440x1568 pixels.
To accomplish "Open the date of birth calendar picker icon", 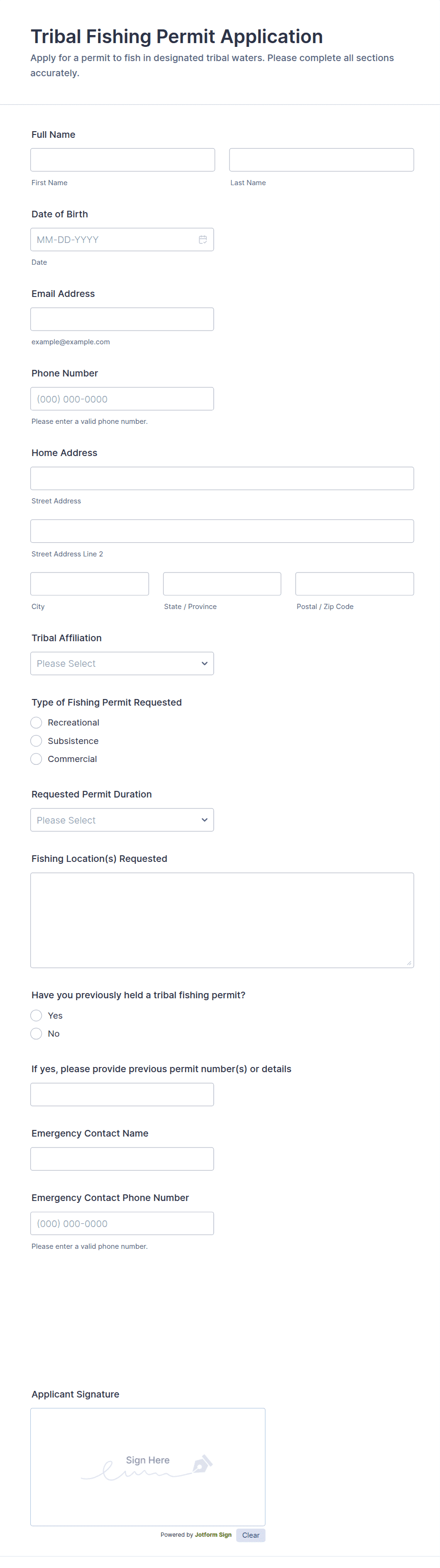I will [x=202, y=240].
